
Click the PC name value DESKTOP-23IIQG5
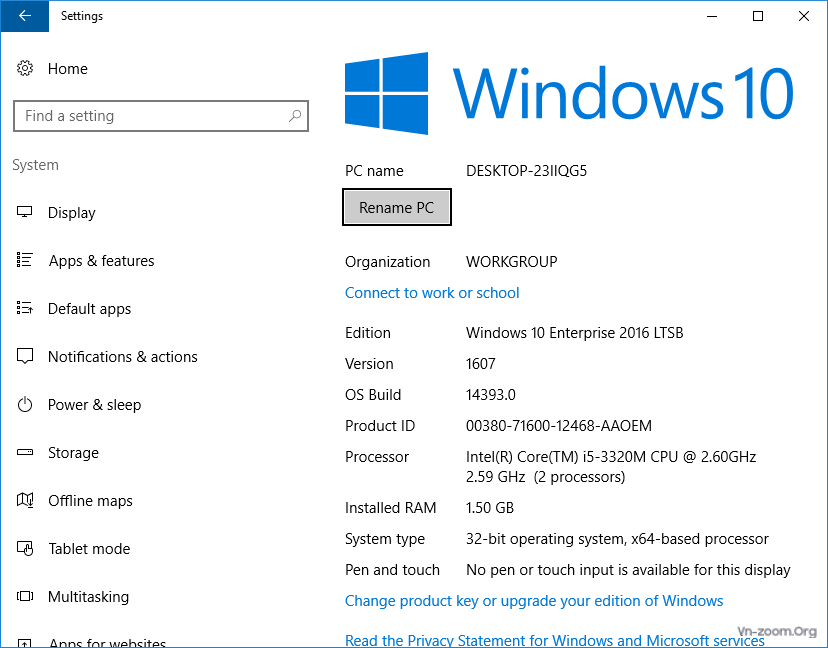(526, 171)
